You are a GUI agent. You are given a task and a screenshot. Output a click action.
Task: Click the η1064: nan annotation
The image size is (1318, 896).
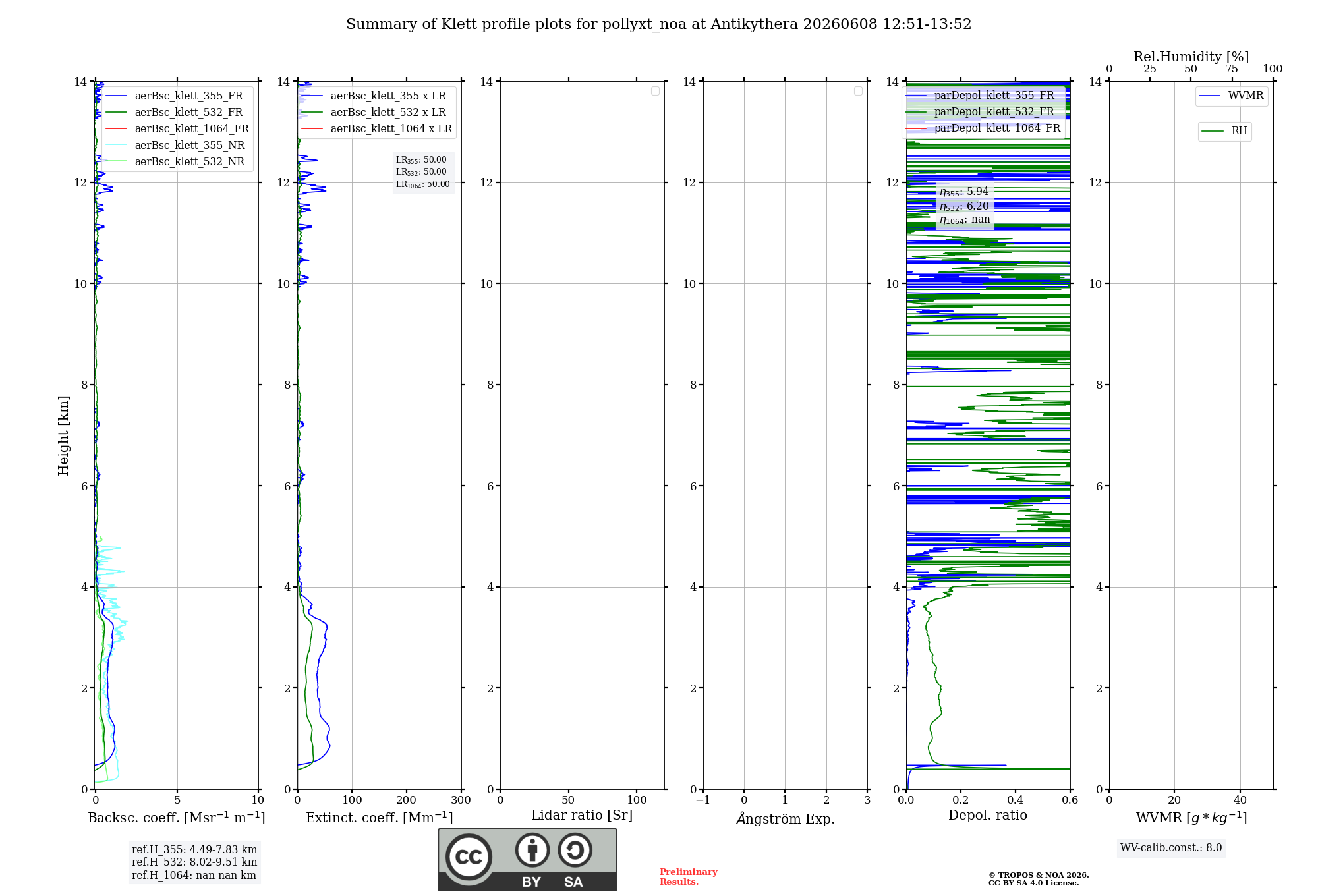tap(965, 220)
